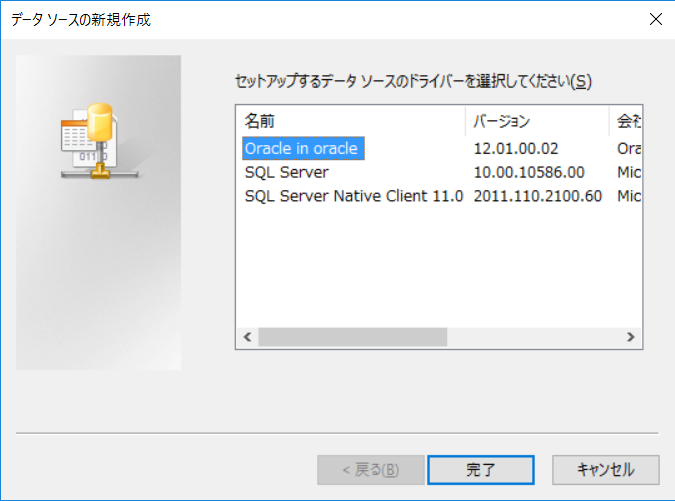Viewport: 675px width, 501px height.
Task: Click version 2011.110.2100.60 cell
Action: pos(538,196)
